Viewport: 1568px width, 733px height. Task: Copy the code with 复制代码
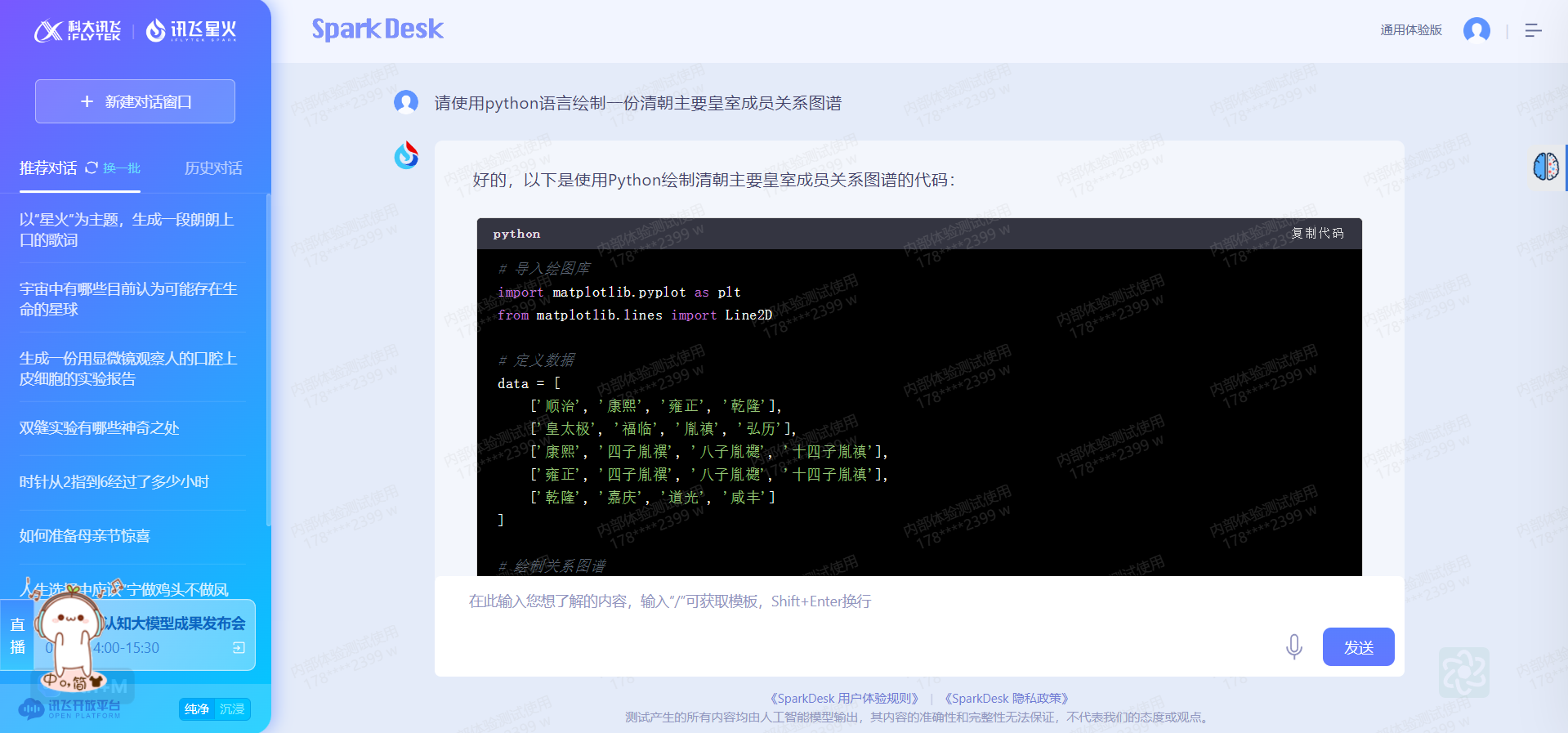point(1317,233)
